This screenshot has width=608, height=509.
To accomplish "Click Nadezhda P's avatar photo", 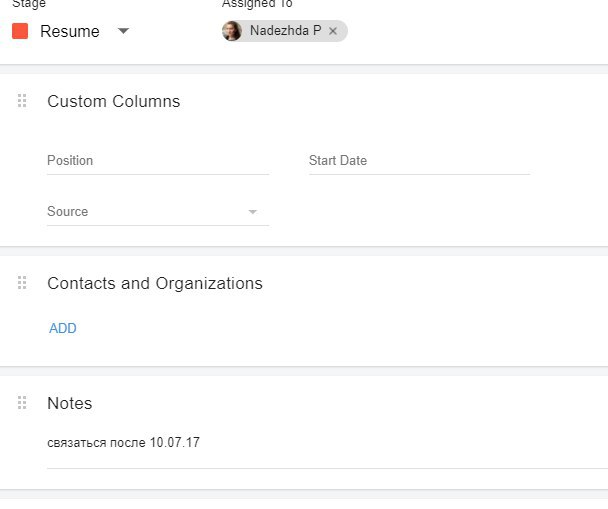I will 232,31.
